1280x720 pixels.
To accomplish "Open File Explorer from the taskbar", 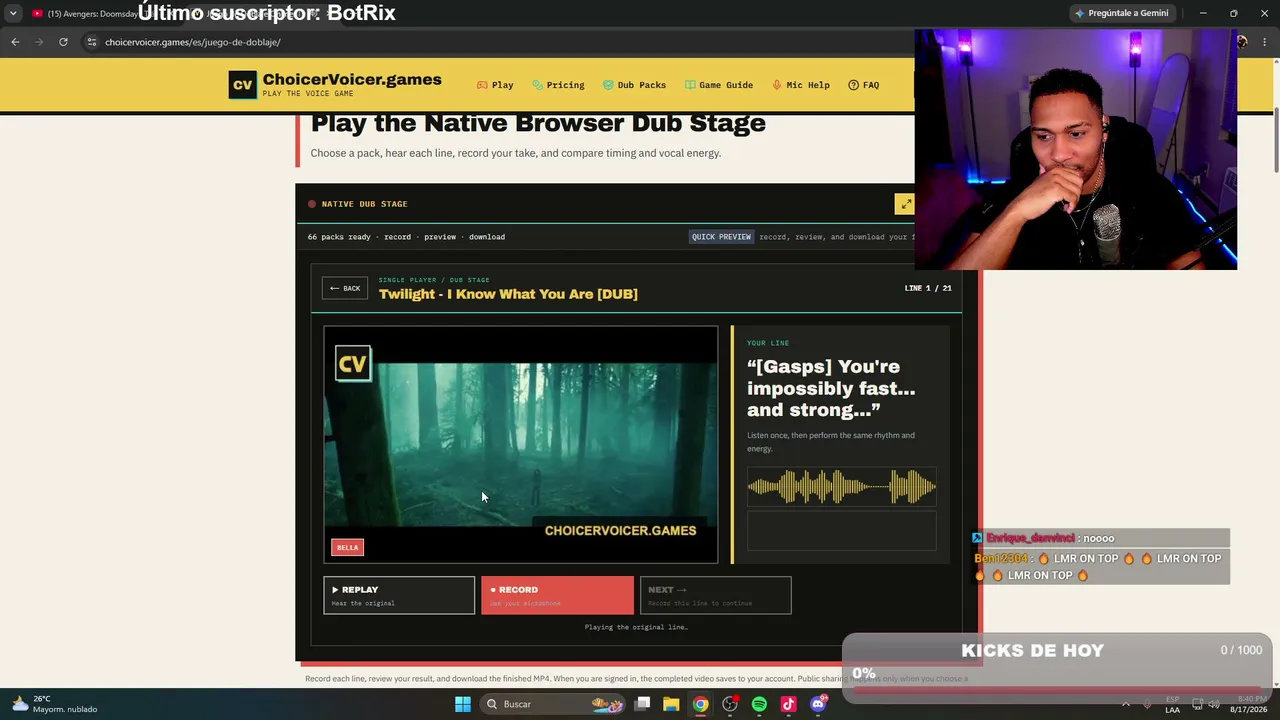I will coord(672,704).
